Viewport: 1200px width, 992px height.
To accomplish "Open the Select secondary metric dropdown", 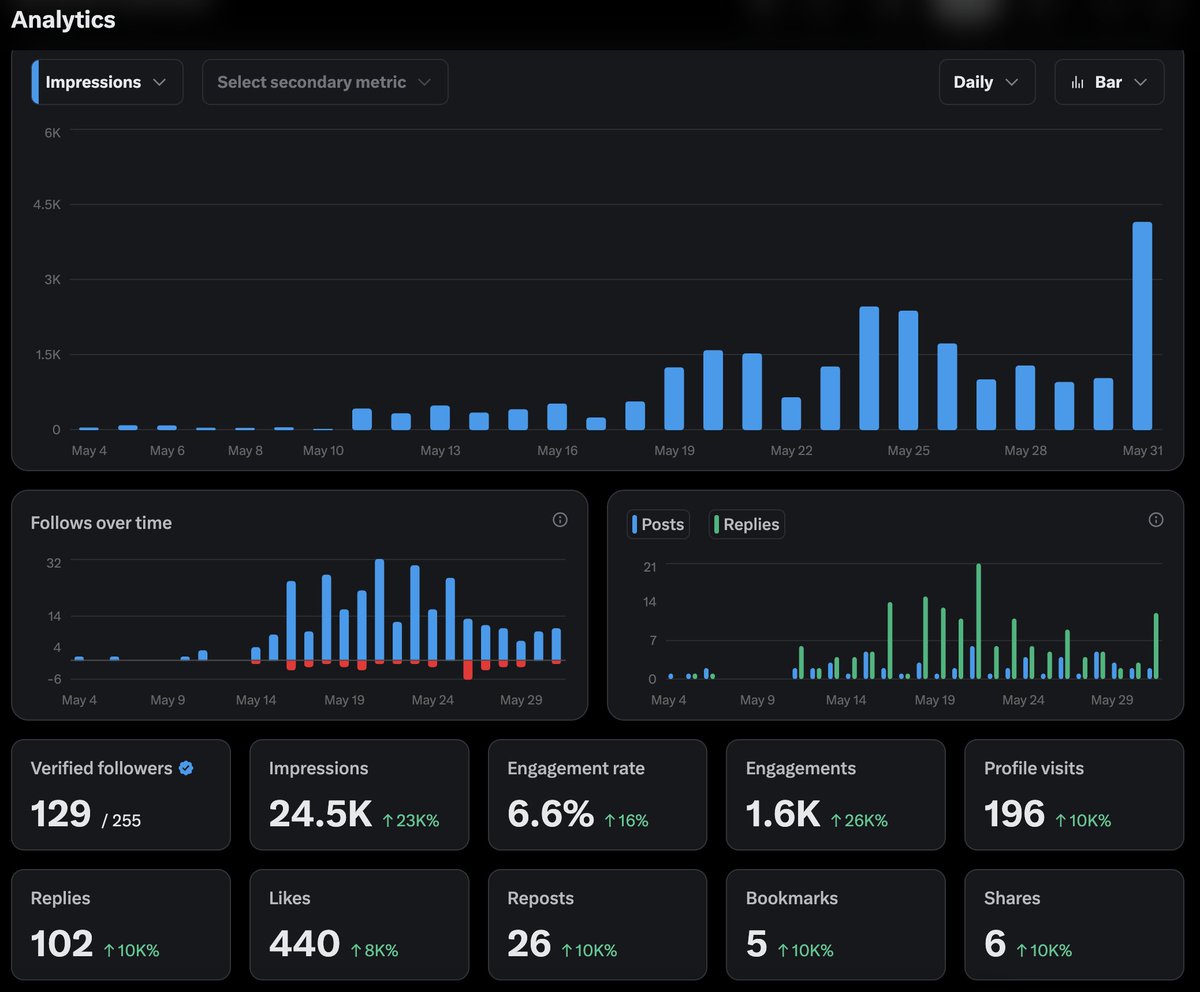I will coord(325,82).
